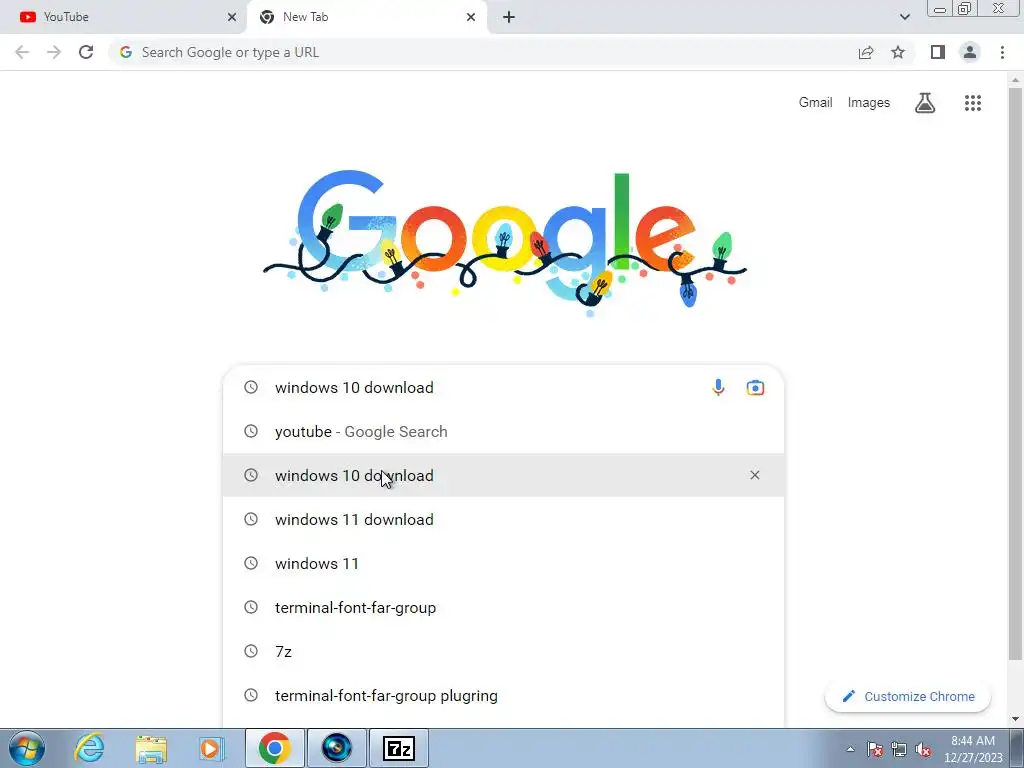1024x768 pixels.
Task: Click the page's vertical scrollbar
Action: [1015, 372]
